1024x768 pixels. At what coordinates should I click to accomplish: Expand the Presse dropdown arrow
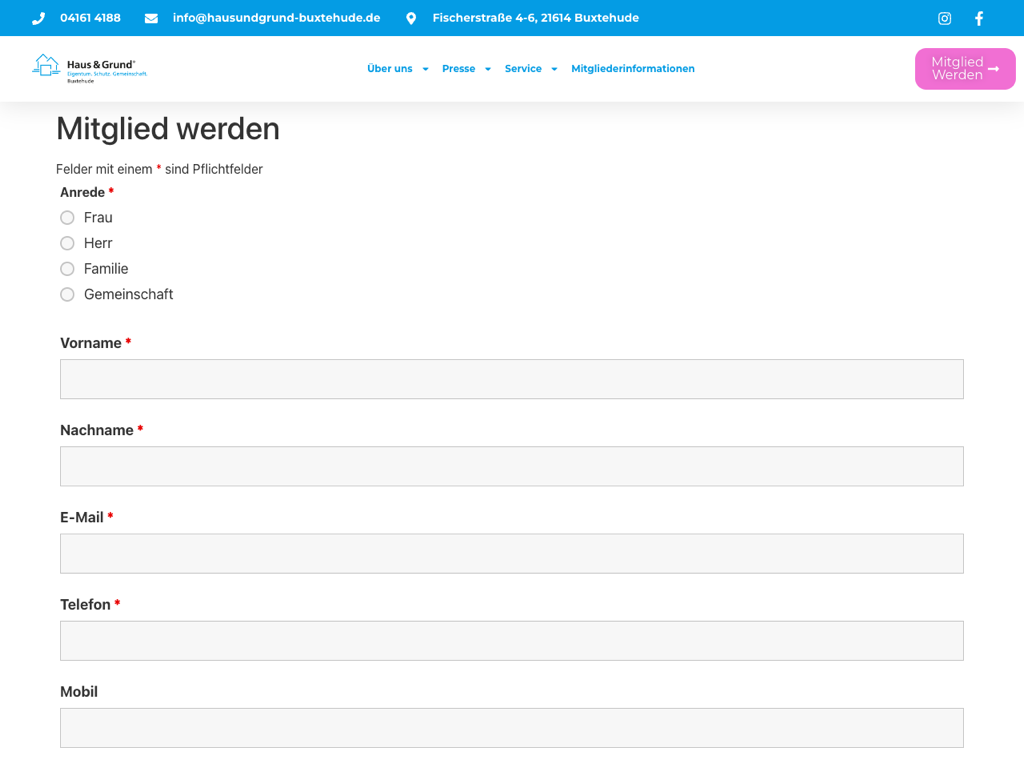(x=488, y=69)
